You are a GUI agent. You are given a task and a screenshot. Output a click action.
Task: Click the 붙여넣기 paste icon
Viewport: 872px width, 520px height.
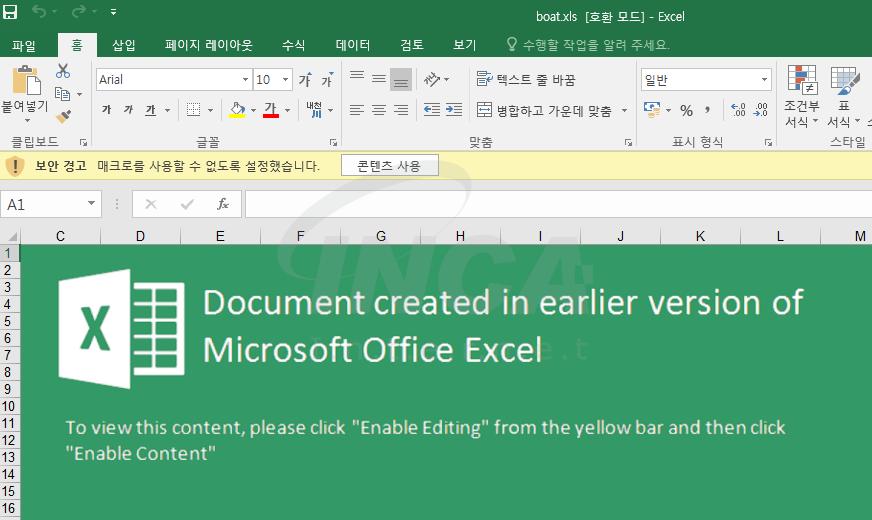coord(26,81)
